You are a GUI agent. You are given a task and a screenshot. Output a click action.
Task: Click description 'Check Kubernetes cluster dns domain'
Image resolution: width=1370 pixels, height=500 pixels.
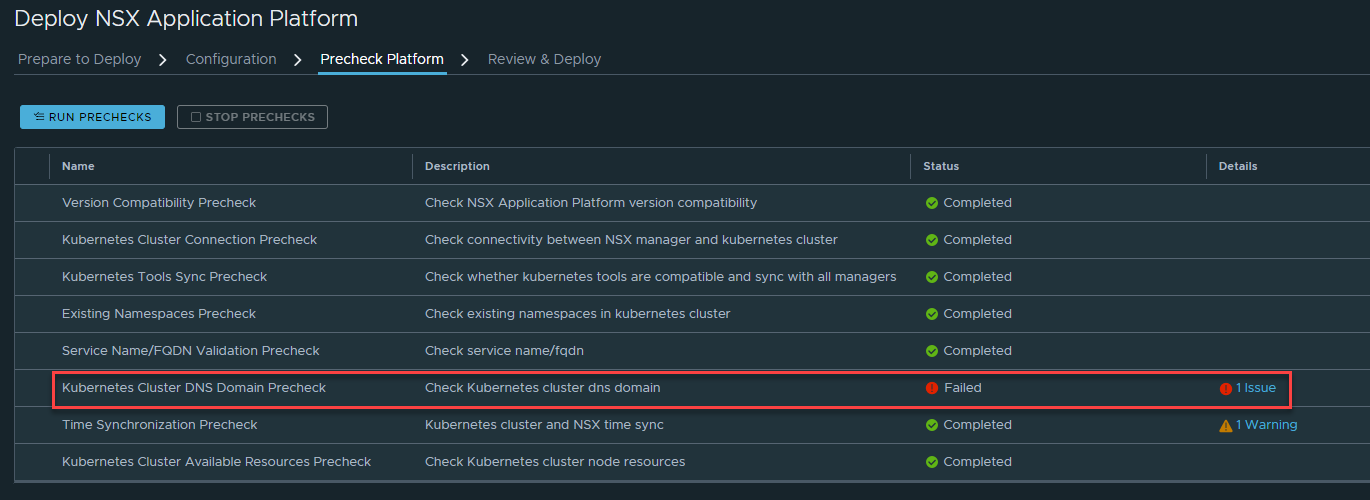543,388
